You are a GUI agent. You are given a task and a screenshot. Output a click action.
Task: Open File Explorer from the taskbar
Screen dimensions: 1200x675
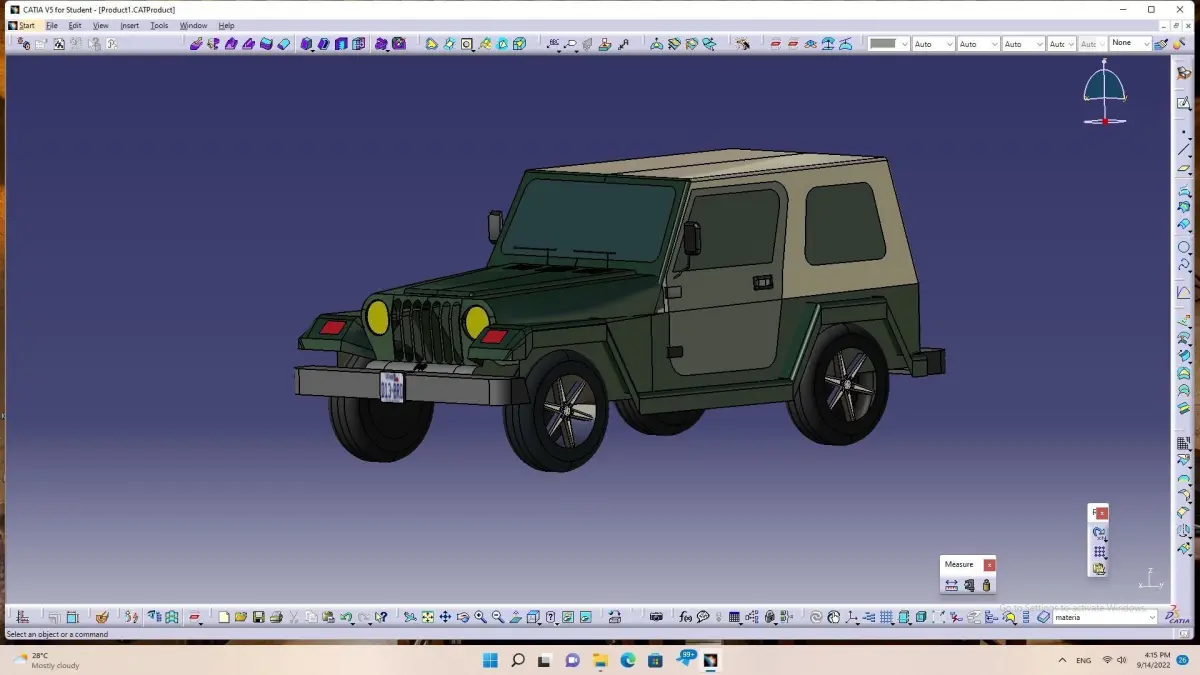pos(600,660)
